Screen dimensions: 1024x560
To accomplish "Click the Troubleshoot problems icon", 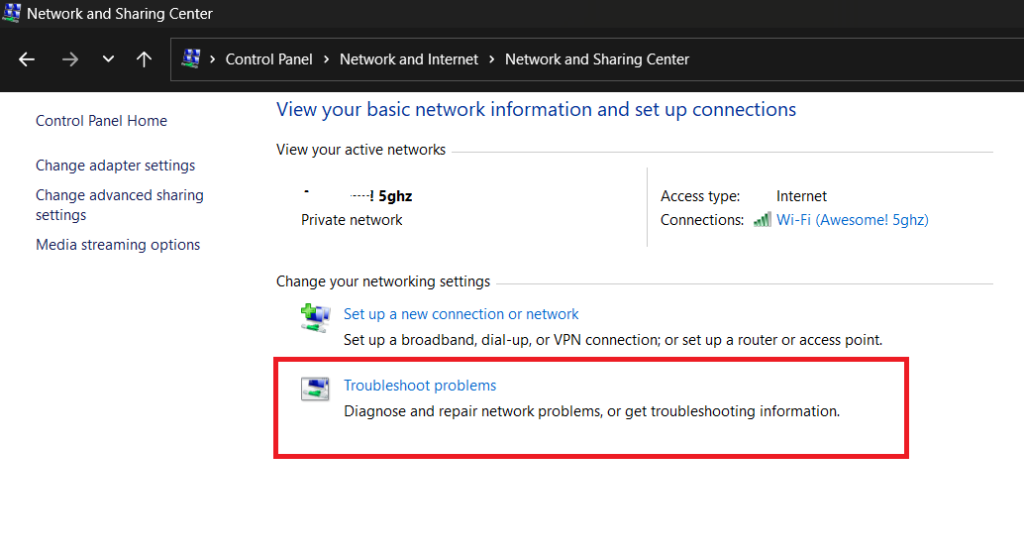I will (x=315, y=389).
